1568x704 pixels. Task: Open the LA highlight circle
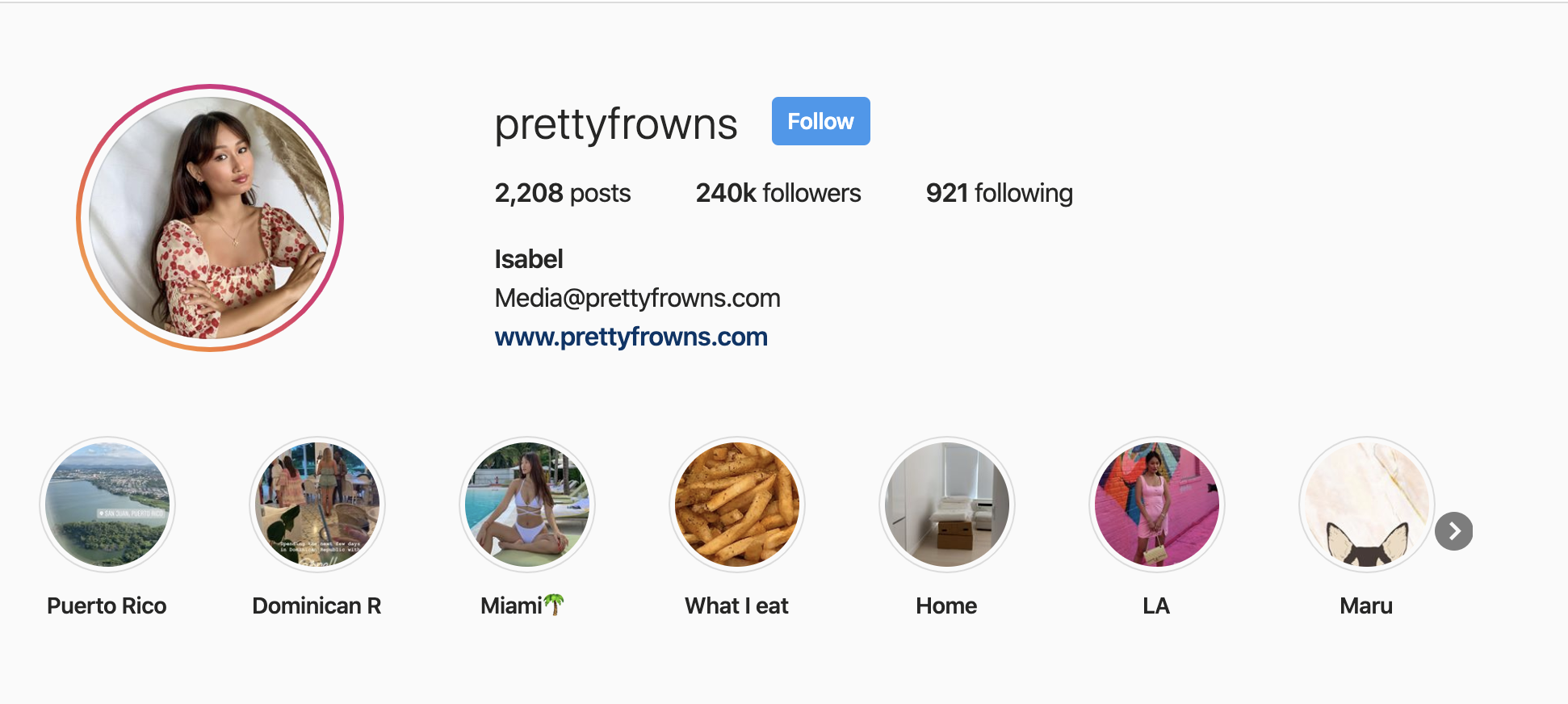tap(1157, 505)
